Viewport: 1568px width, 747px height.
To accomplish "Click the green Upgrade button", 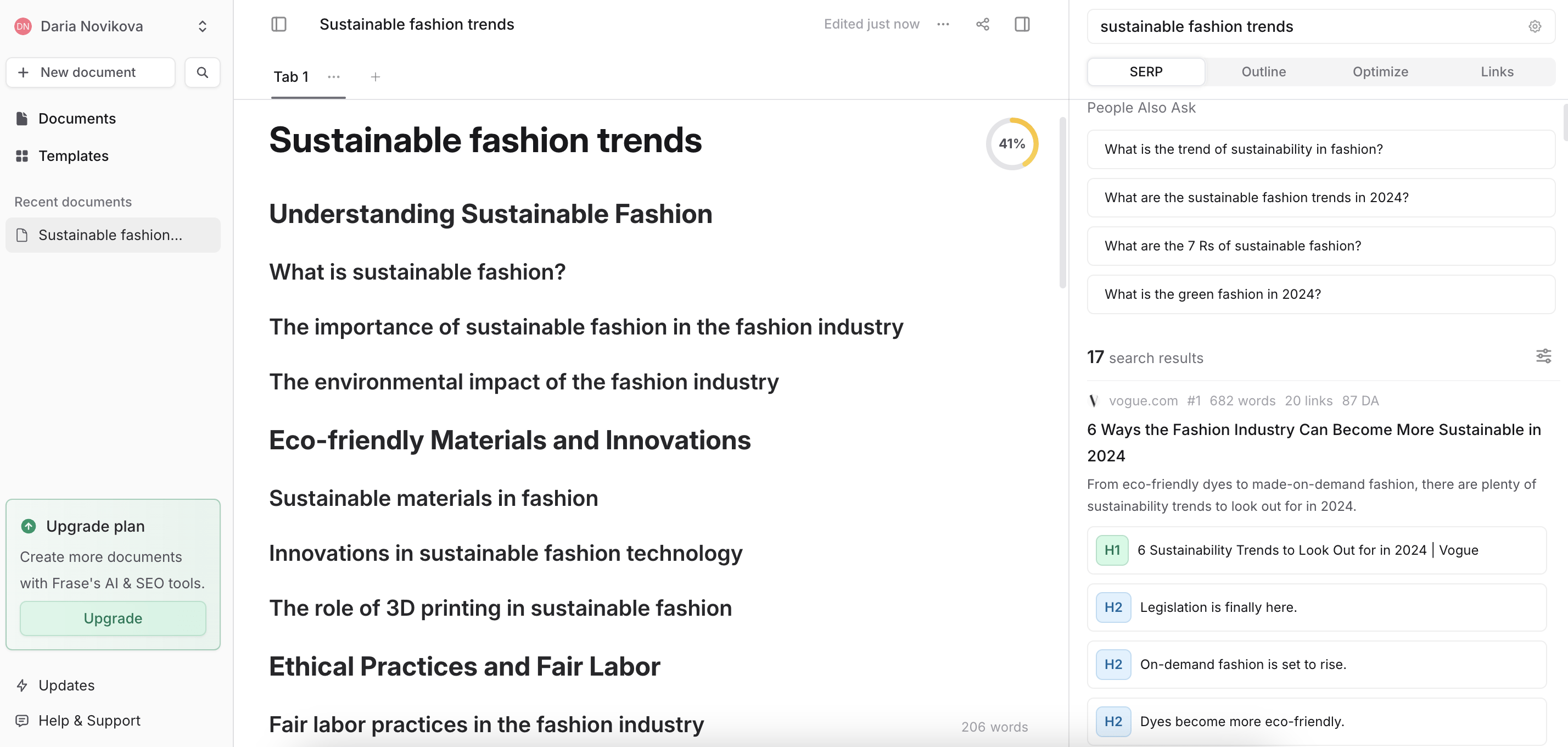I will (113, 618).
